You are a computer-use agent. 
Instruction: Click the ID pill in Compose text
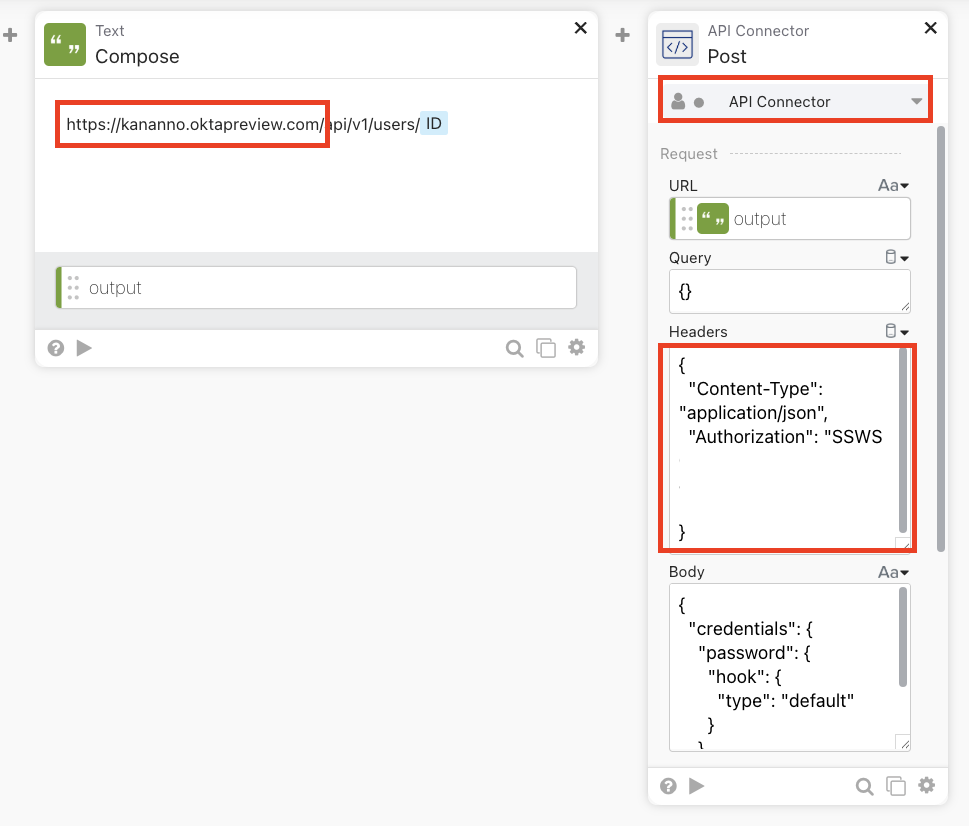coord(434,124)
